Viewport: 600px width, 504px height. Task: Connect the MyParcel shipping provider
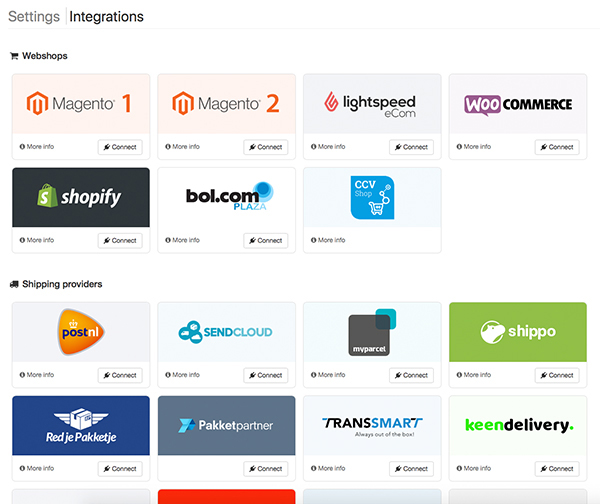(411, 375)
